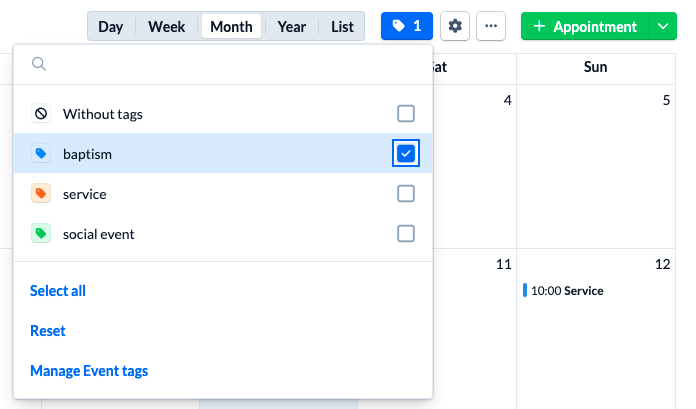Tick the social event checkbox
Viewport: 696px width, 409px height.
[x=406, y=234]
